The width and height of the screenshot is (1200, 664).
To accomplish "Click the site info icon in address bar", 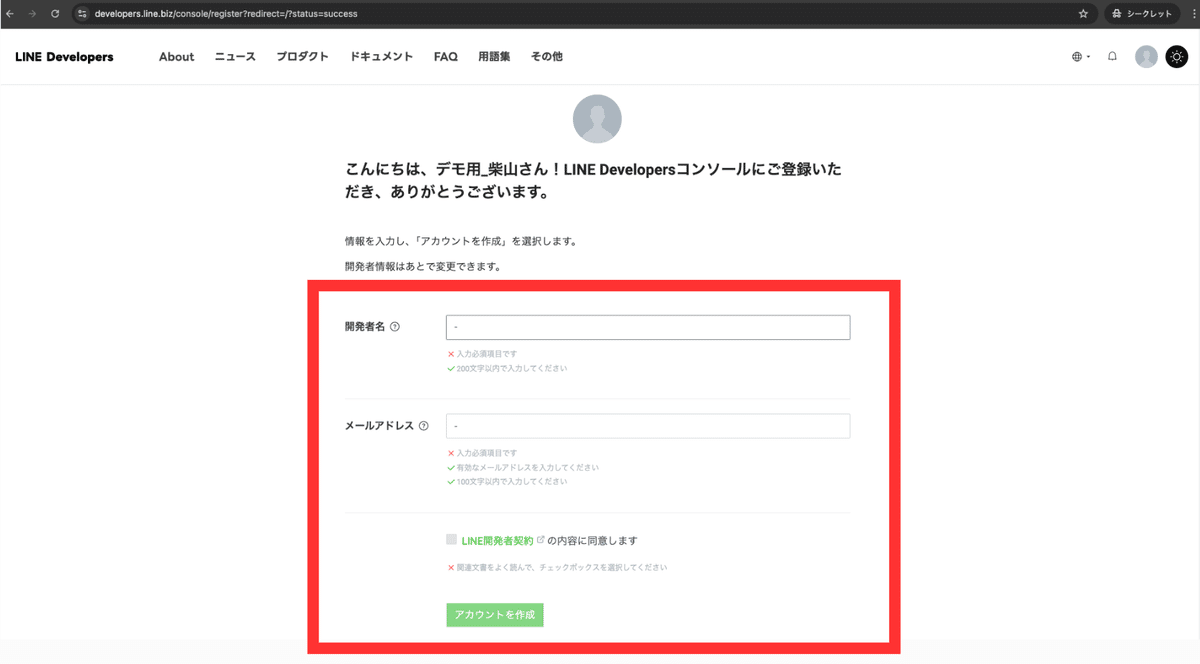I will [x=83, y=14].
